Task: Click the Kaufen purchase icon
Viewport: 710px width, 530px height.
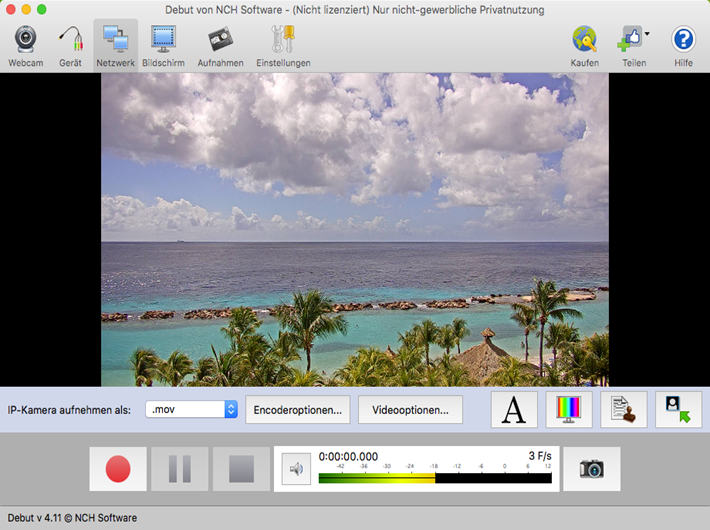Action: pos(585,46)
